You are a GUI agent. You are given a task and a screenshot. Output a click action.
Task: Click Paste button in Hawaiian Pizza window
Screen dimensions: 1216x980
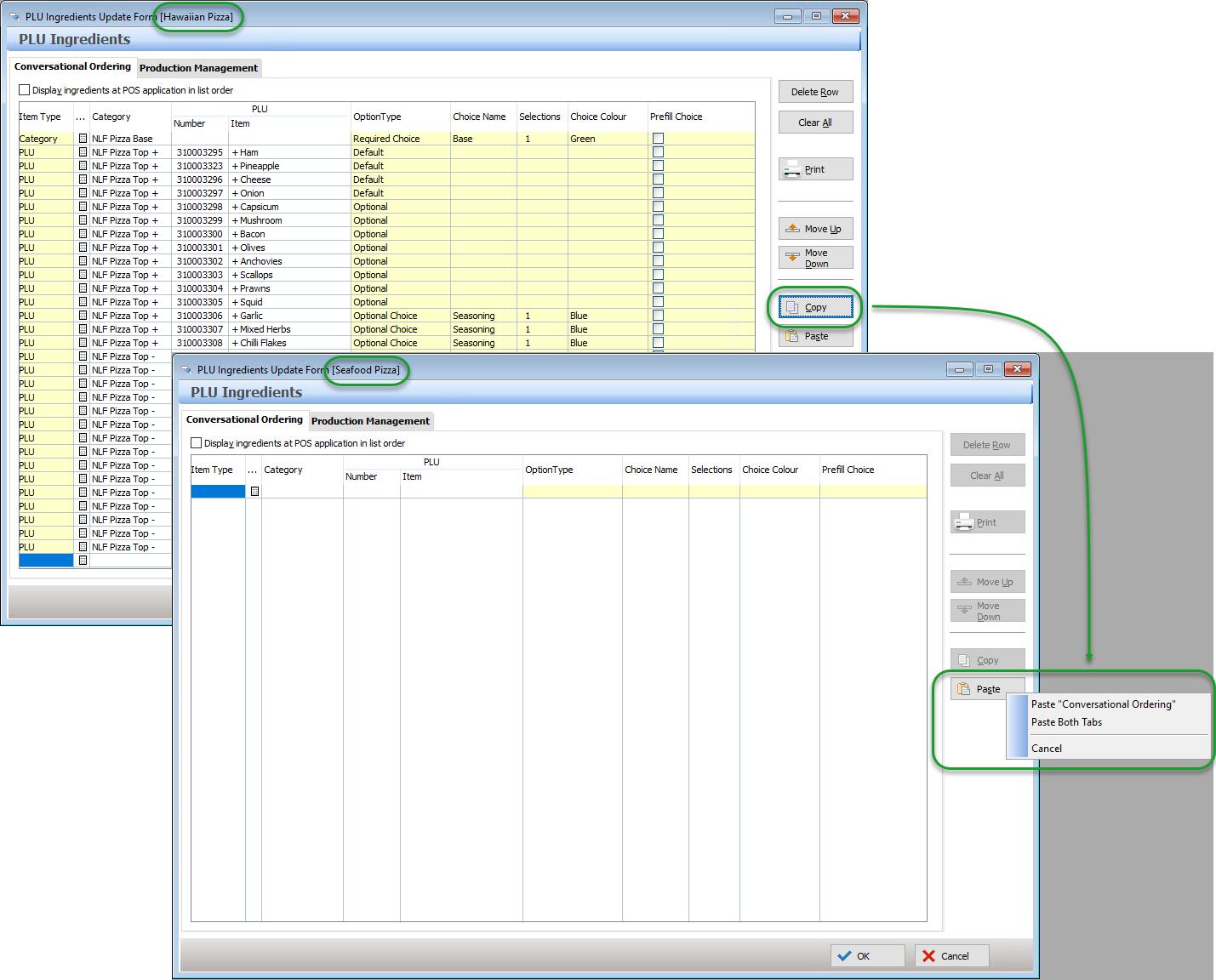(x=815, y=336)
